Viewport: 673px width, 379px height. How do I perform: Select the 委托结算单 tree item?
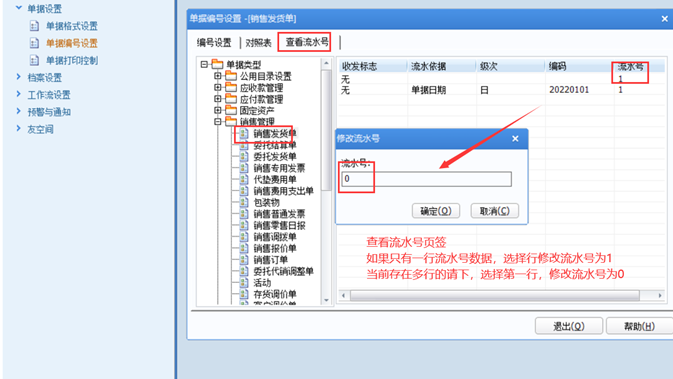(275, 145)
